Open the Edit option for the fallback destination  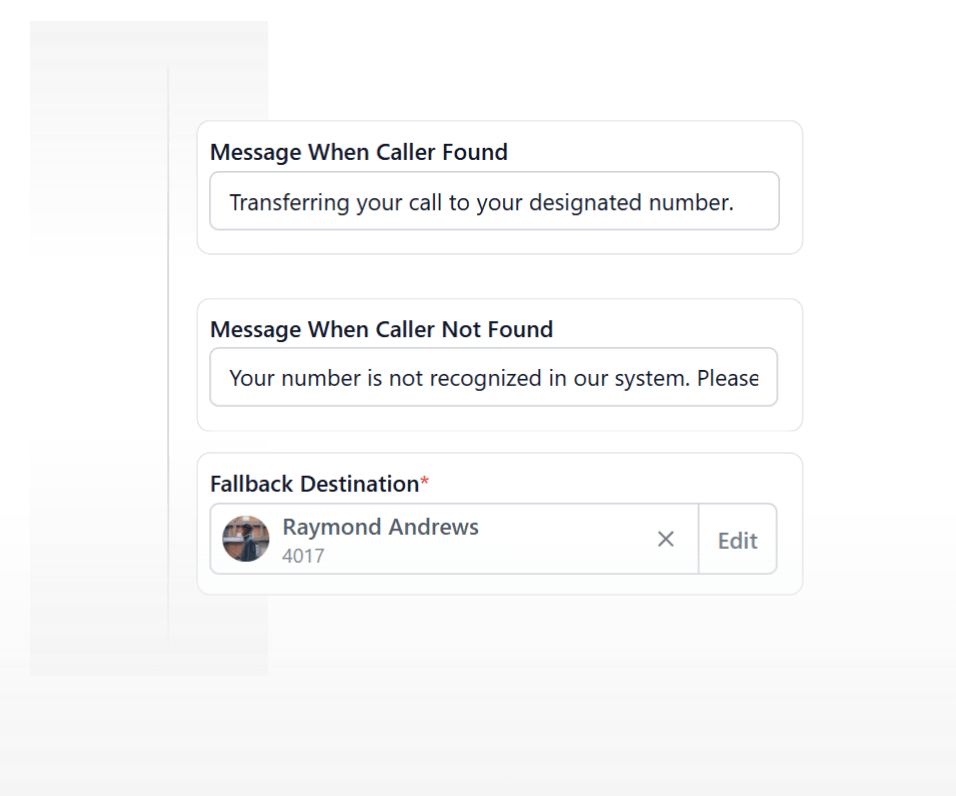[737, 539]
